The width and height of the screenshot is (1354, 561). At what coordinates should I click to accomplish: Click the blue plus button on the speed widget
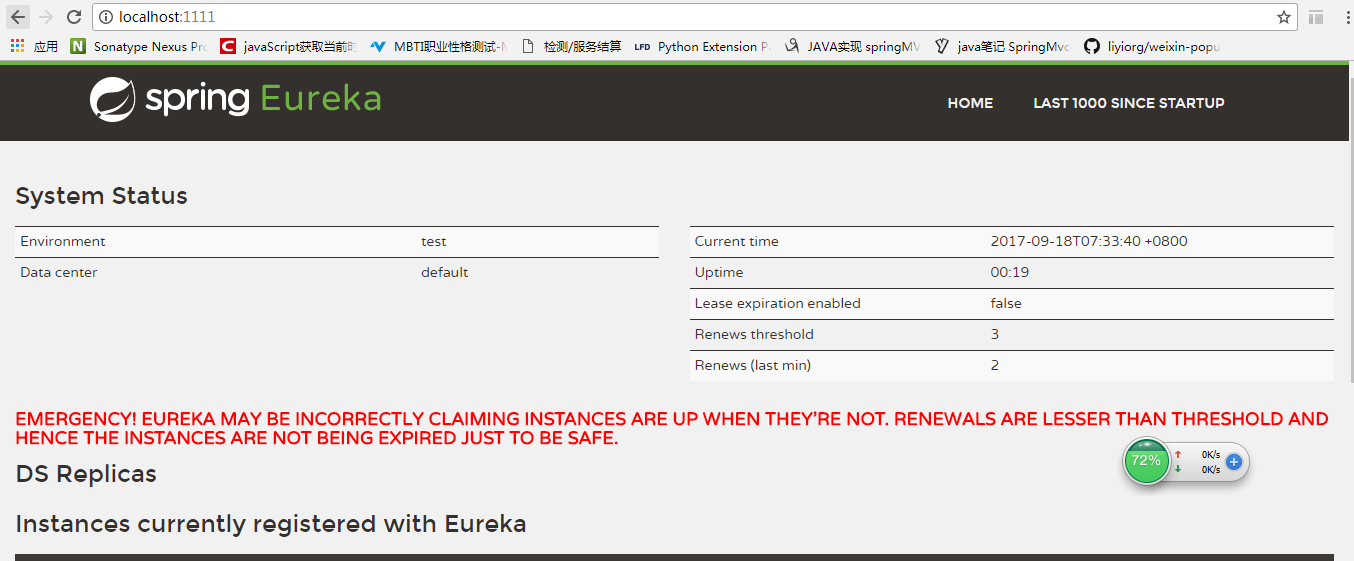(x=1233, y=462)
